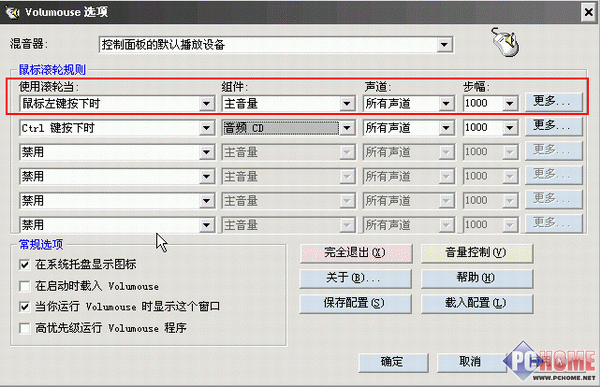This screenshot has height=387, width=600.
Task: Click the Volumouse title bar icon
Action: pyautogui.click(x=12, y=12)
